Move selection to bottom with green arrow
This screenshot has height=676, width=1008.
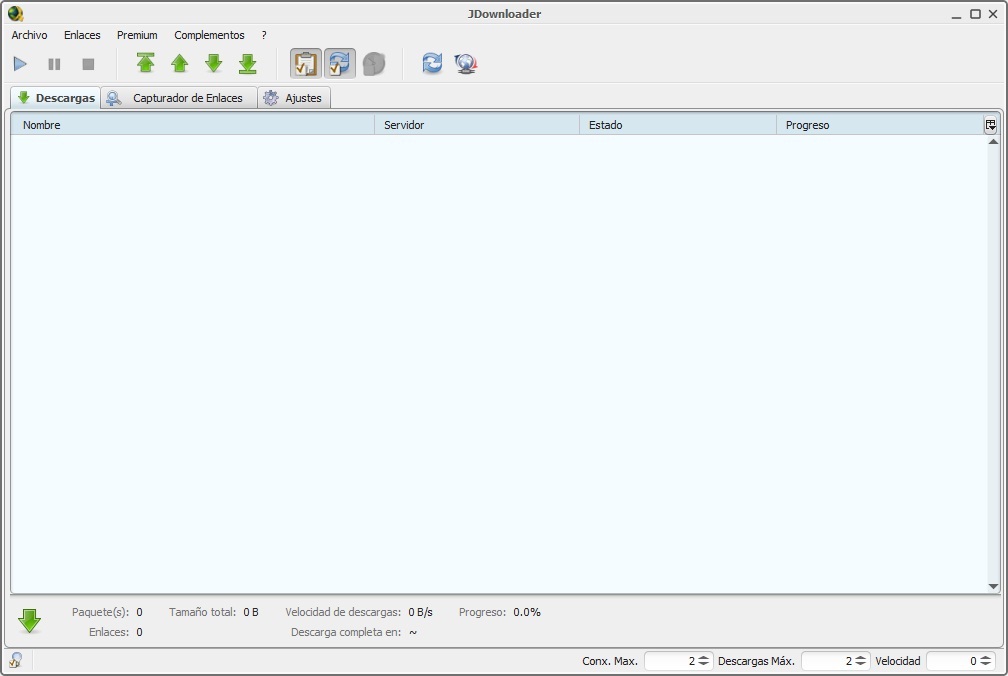point(248,63)
